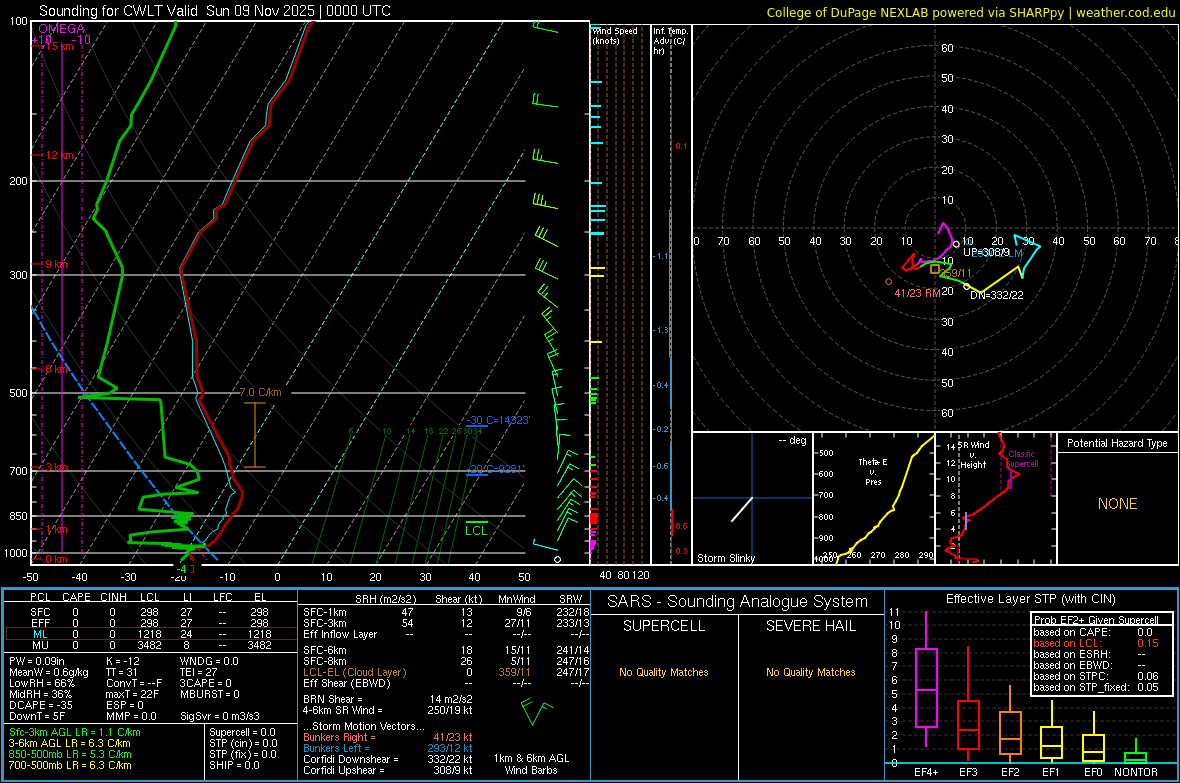Click the 'DCAPE = -35' value
The height and width of the screenshot is (783, 1180).
(39, 705)
